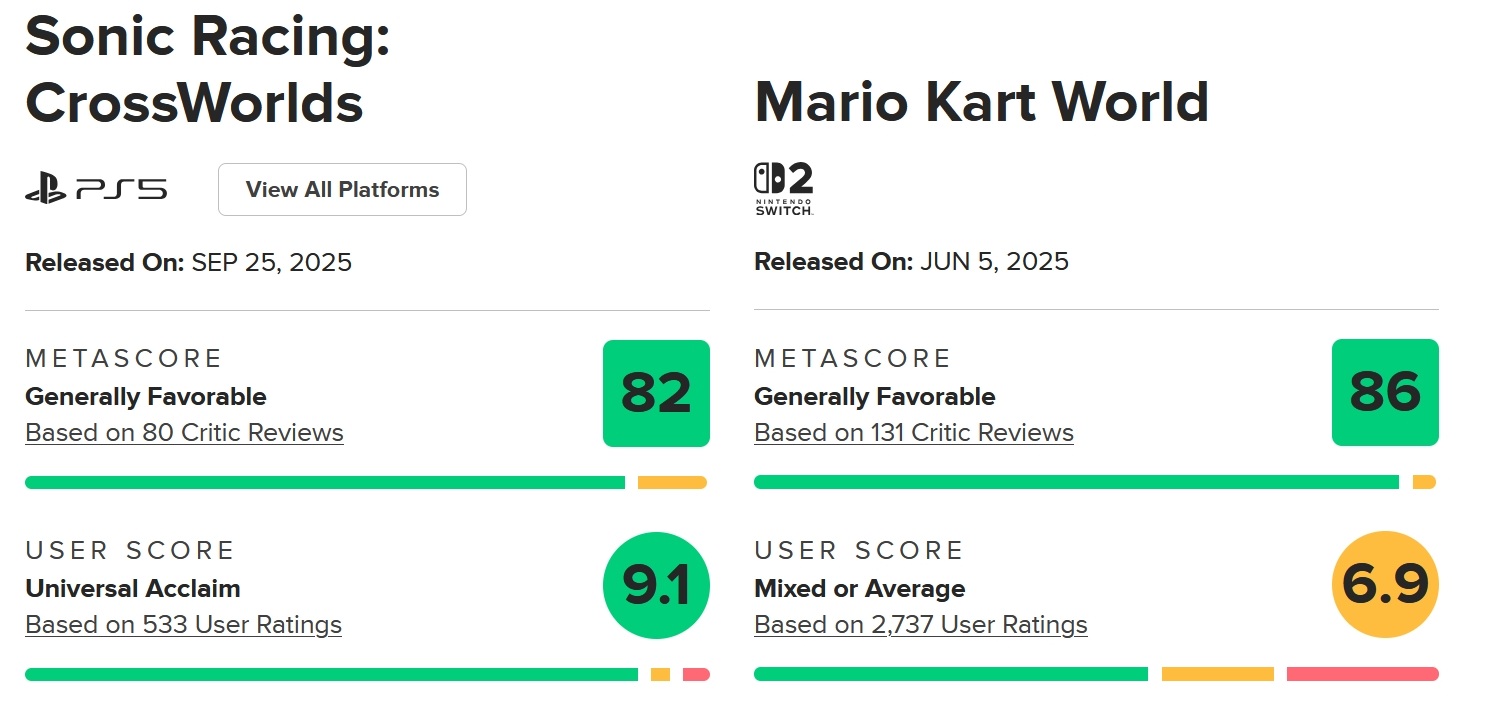Click the PS5 platform logo
This screenshot has height=717, width=1490.
point(96,189)
